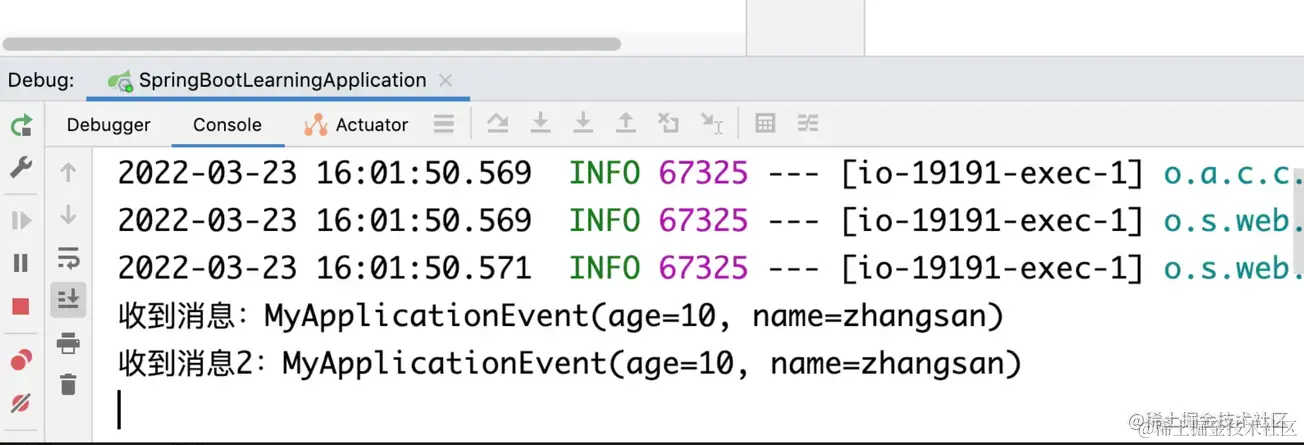Toggle soft-wrap in the console
The width and height of the screenshot is (1304, 445).
coord(68,257)
